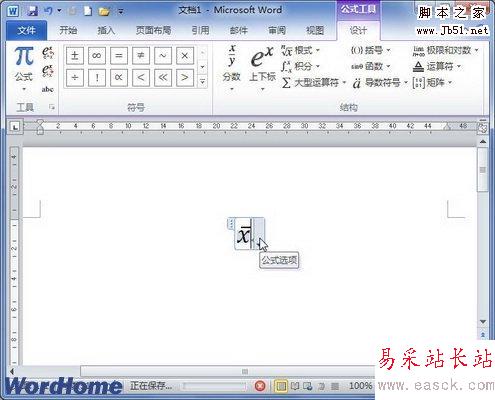495x400 pixels.
Task: Insert the much-less-than ≪ symbol
Action: [163, 78]
